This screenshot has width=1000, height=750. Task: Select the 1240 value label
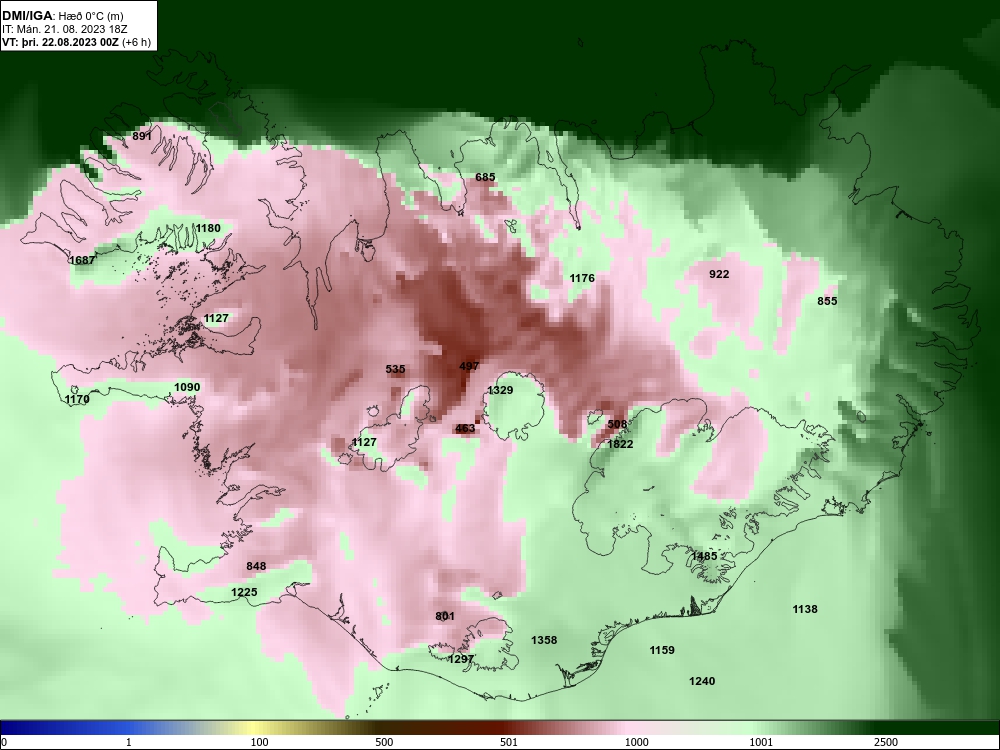pos(702,681)
